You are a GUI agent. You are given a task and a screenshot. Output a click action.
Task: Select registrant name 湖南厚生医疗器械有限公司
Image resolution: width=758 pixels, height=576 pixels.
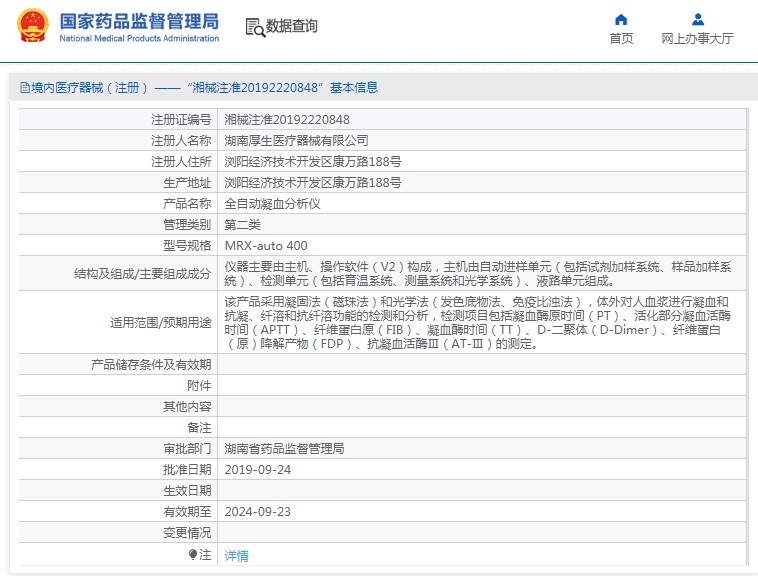click(x=296, y=141)
